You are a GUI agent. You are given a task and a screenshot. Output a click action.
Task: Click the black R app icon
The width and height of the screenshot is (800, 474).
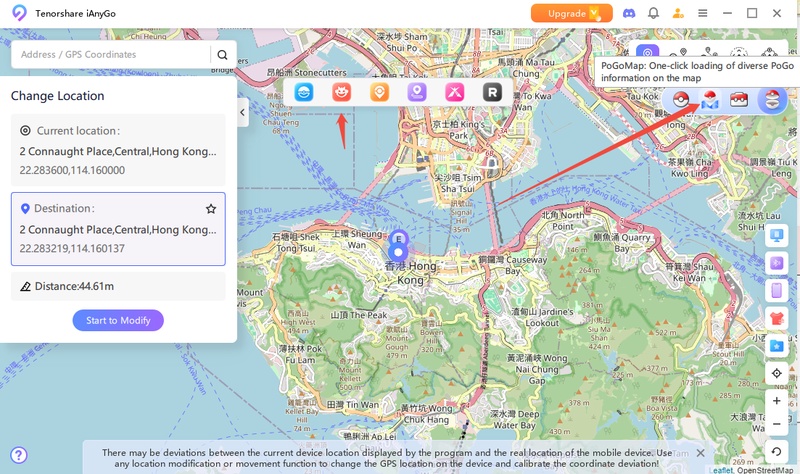pos(492,92)
